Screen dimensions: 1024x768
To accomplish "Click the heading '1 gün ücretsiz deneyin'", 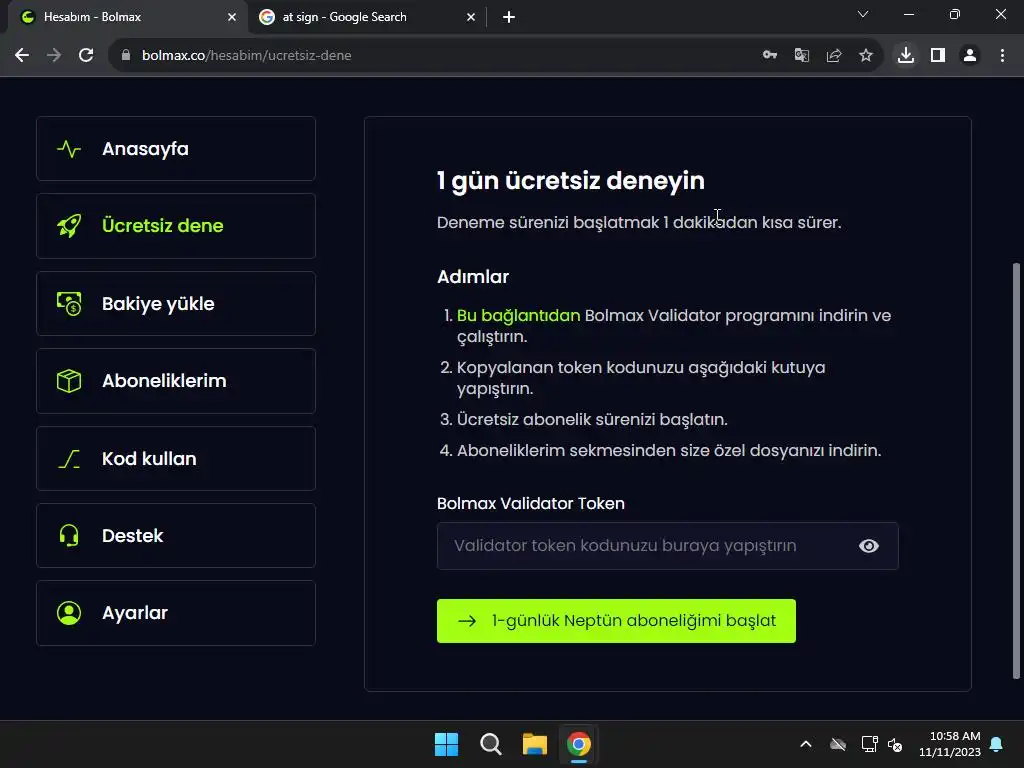I will [x=570, y=181].
